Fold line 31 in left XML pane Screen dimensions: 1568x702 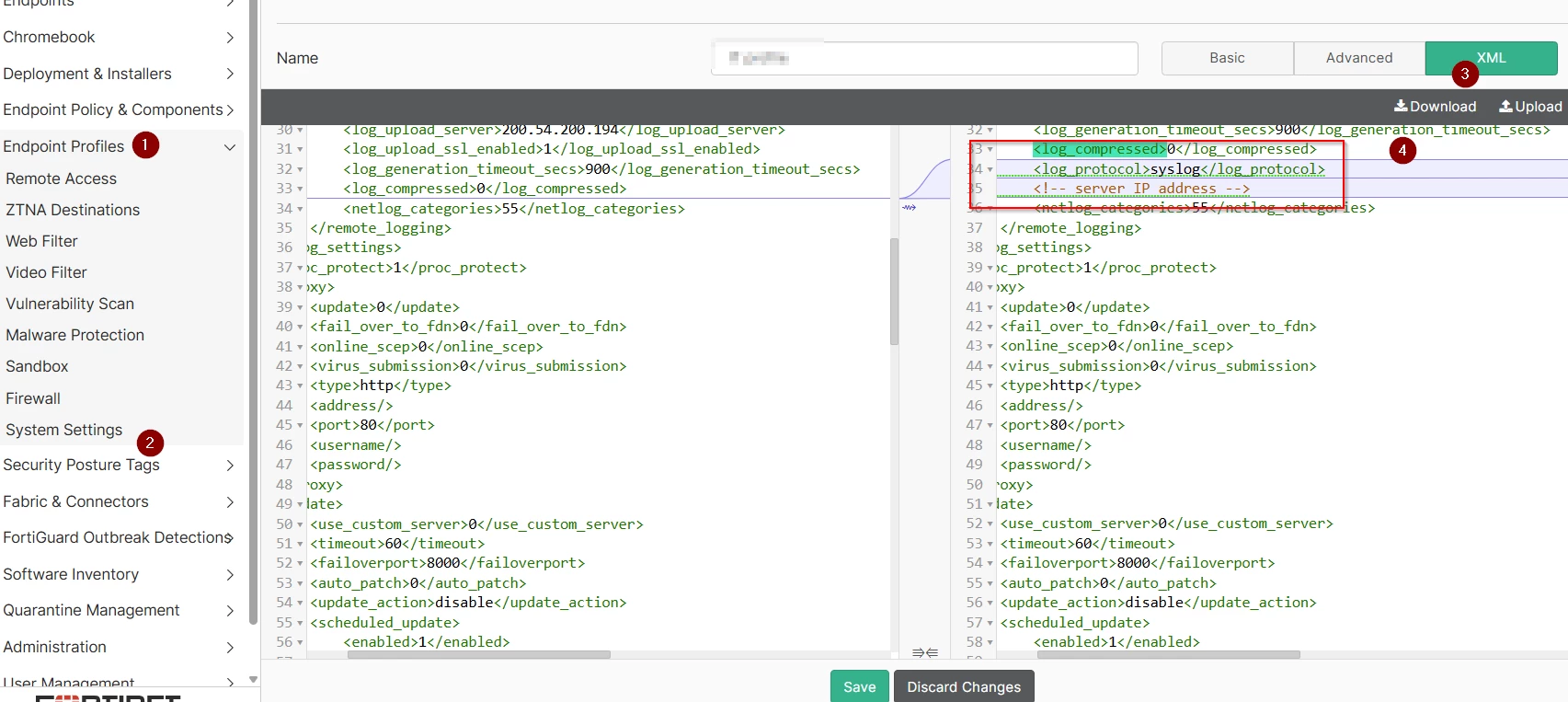[300, 150]
